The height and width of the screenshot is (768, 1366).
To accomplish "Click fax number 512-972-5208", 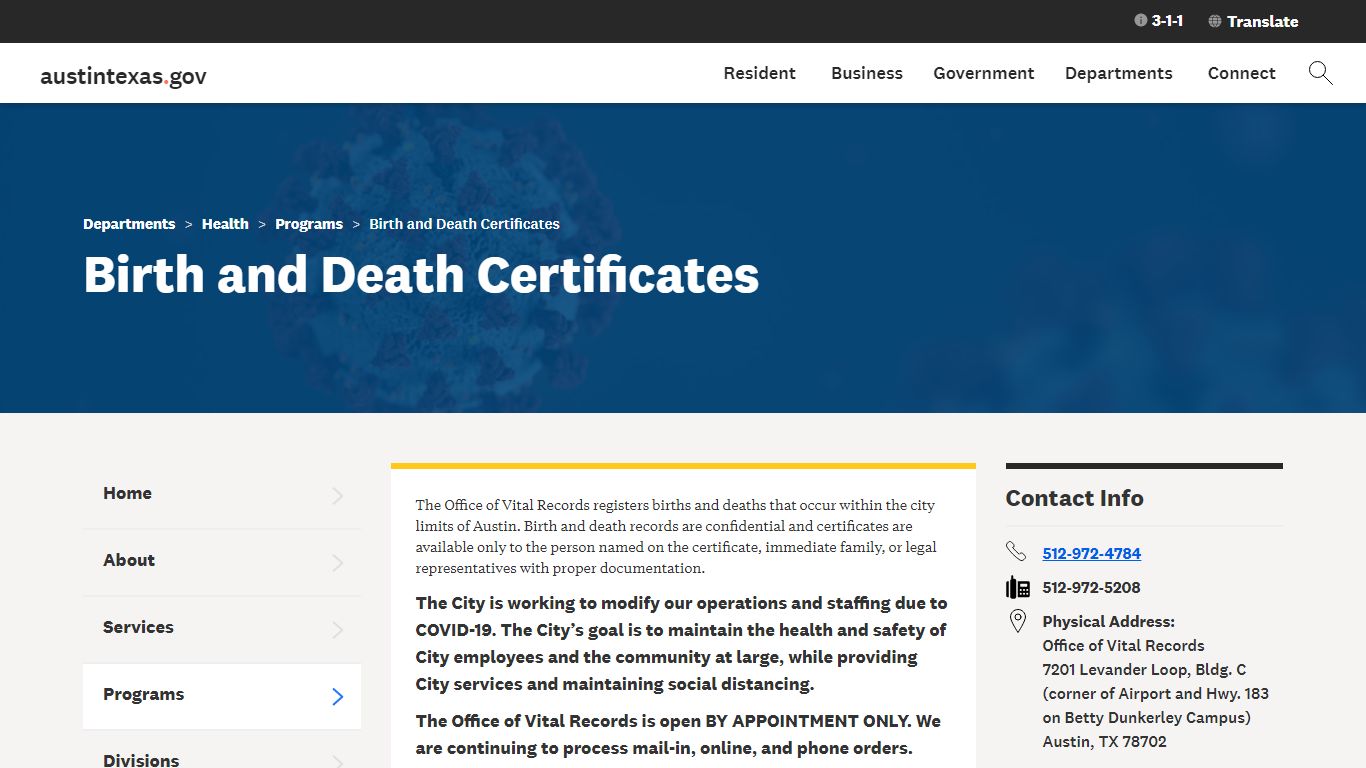I will coord(1091,587).
